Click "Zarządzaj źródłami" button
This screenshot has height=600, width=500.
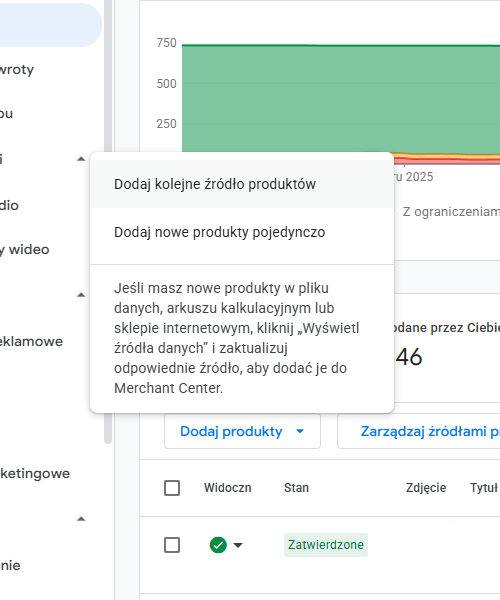click(419, 431)
